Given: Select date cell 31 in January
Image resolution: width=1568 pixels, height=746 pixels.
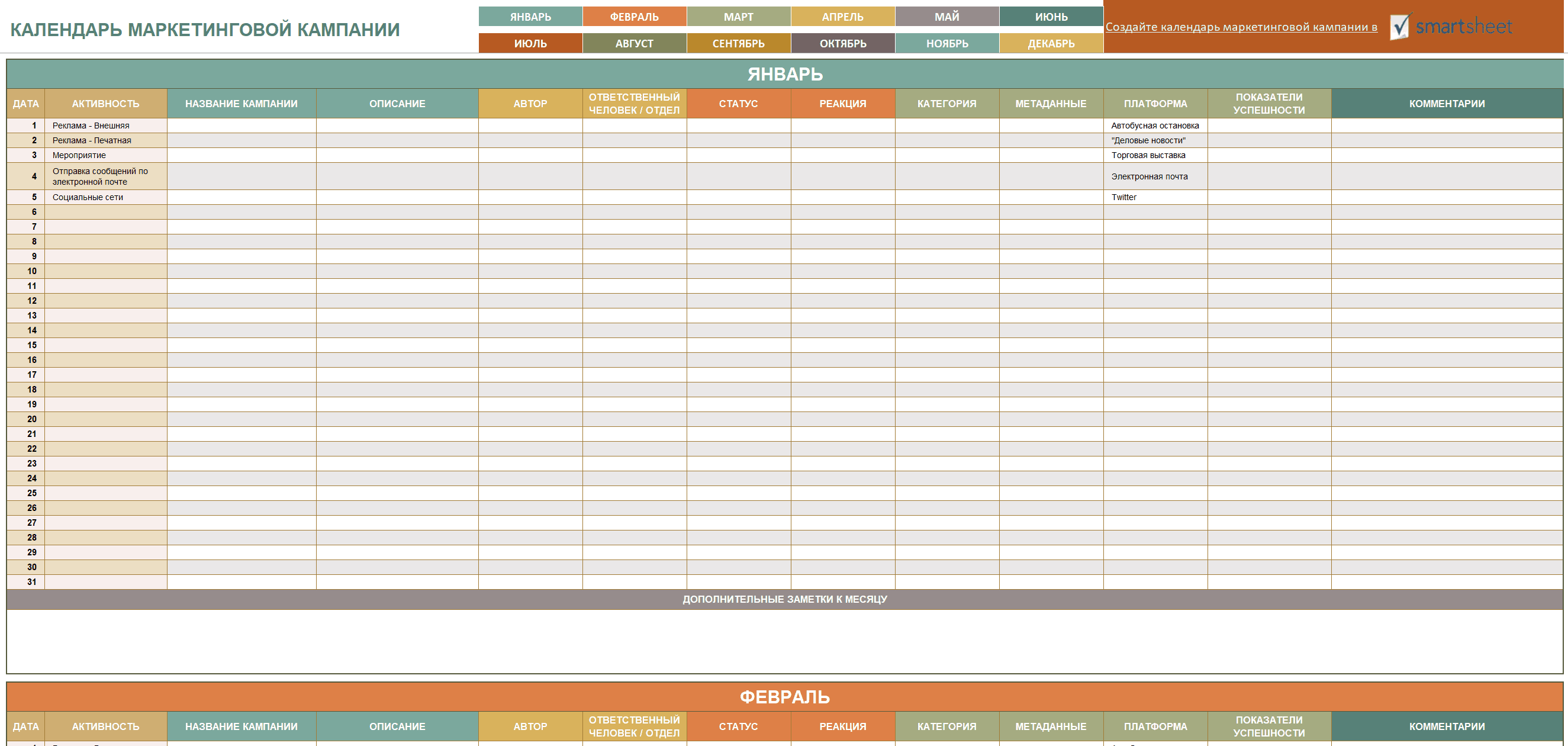Looking at the screenshot, I should click(25, 582).
